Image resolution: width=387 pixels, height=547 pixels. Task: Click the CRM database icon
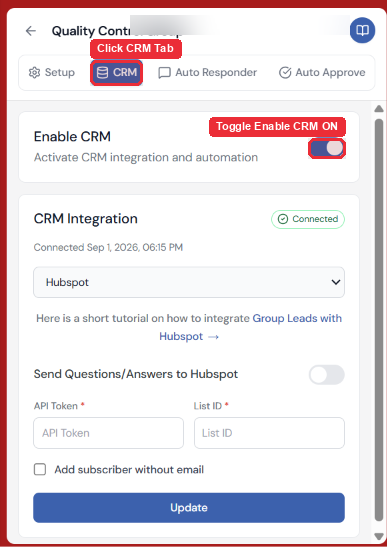(x=102, y=73)
